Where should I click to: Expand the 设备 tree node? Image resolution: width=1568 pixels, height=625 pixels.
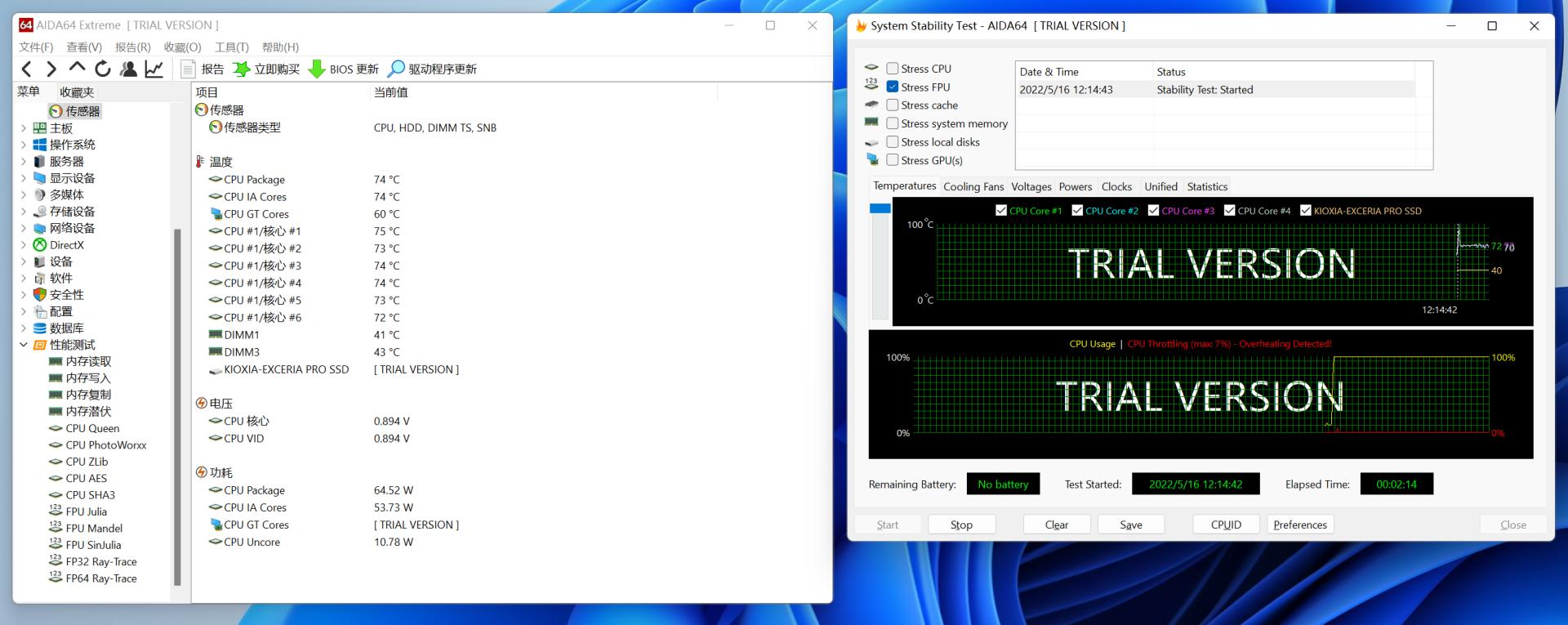[x=23, y=262]
